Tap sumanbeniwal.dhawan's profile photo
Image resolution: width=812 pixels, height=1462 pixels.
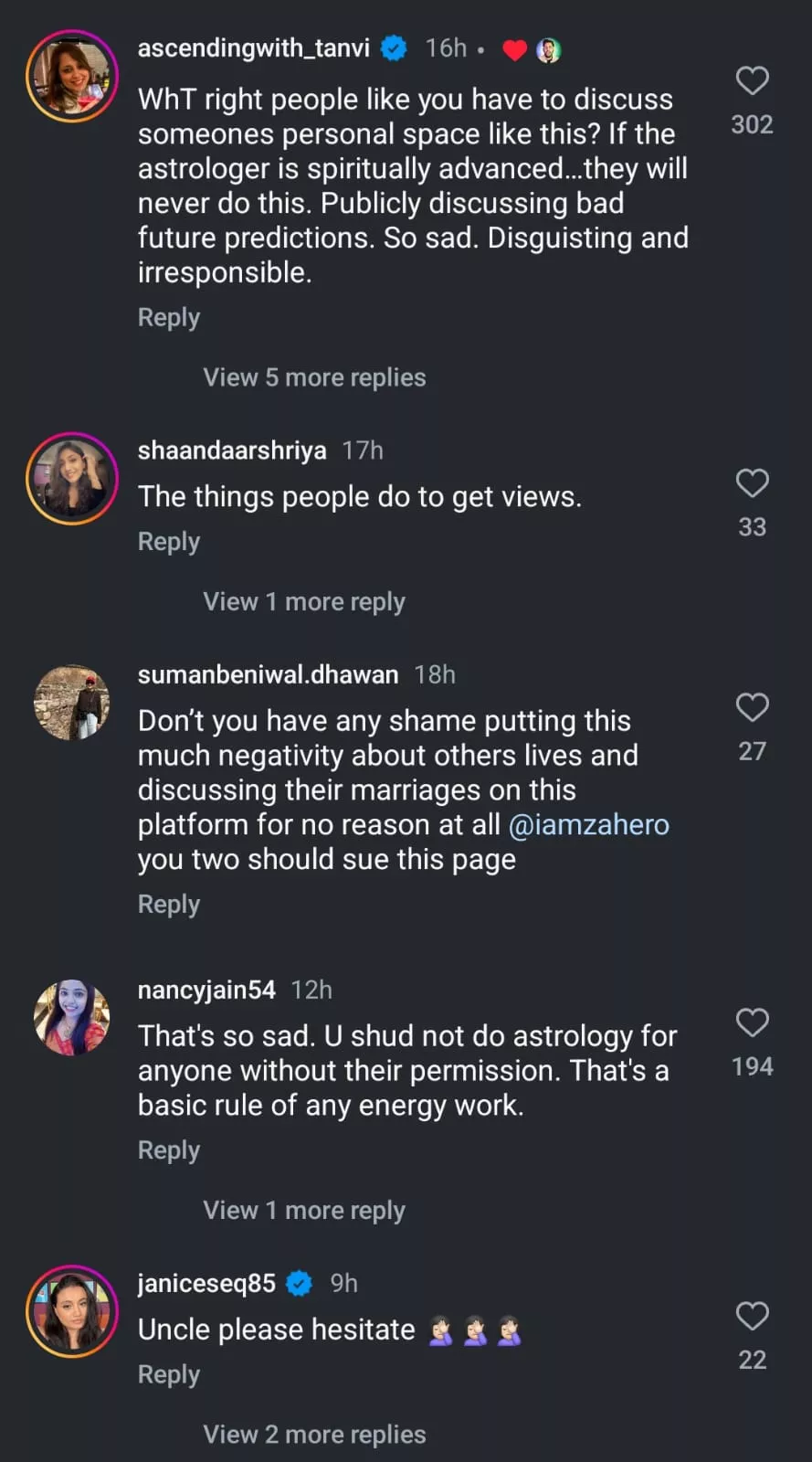72,702
